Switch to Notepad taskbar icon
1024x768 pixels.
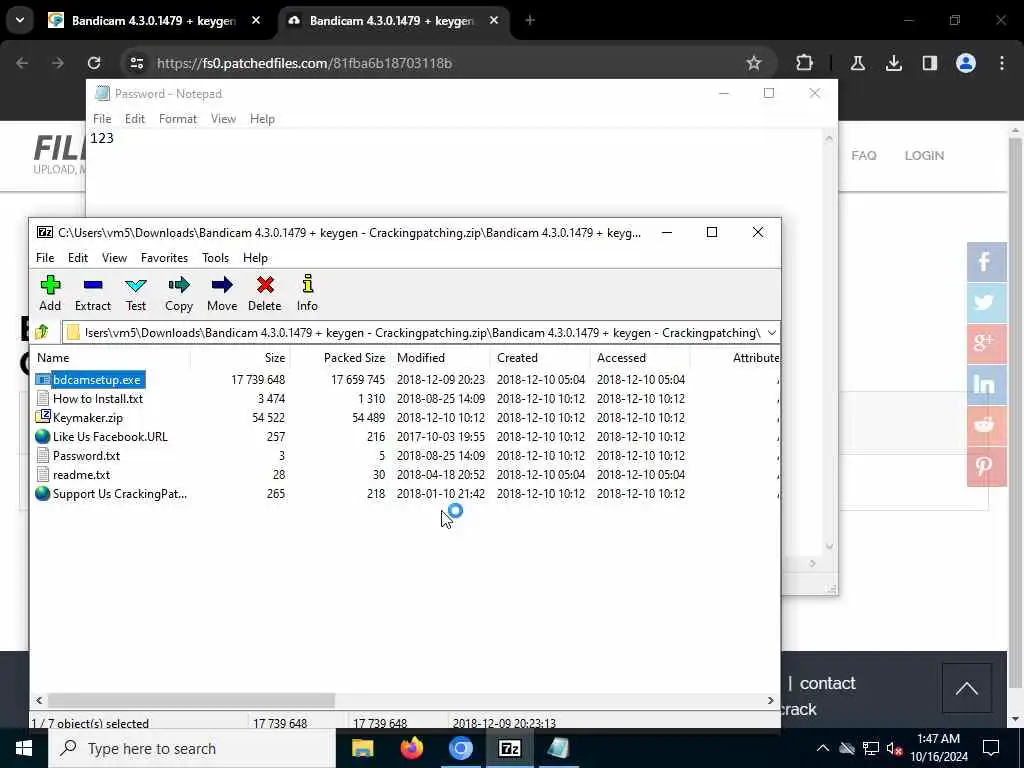(558, 748)
